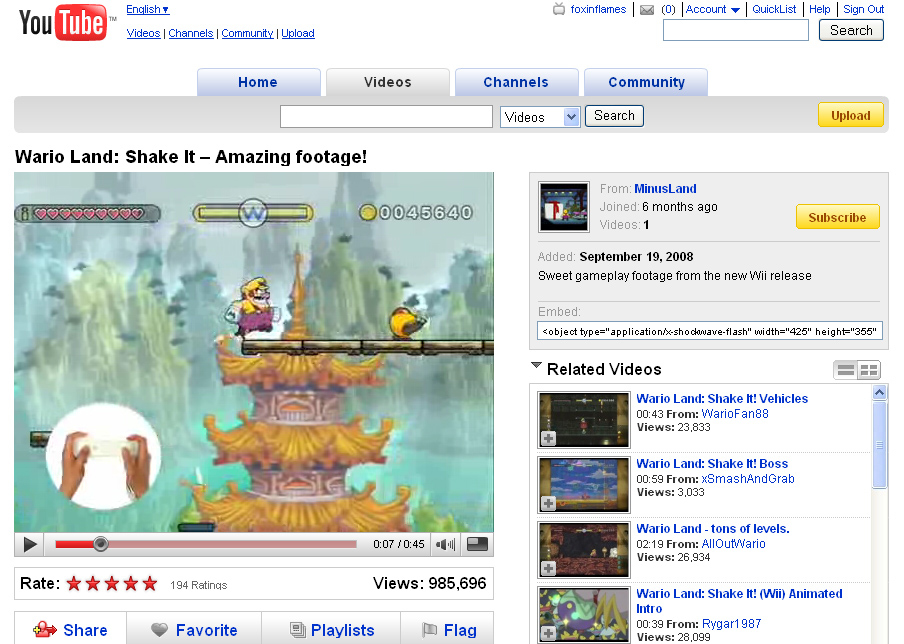Open AllOutWario user link

coord(733,544)
